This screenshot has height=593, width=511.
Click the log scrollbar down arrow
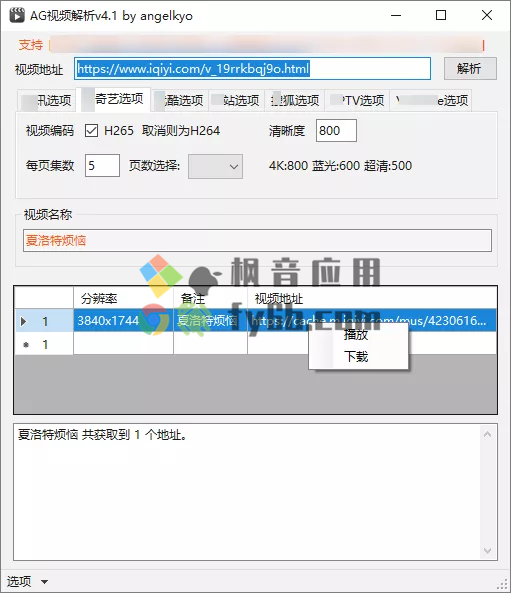click(488, 550)
